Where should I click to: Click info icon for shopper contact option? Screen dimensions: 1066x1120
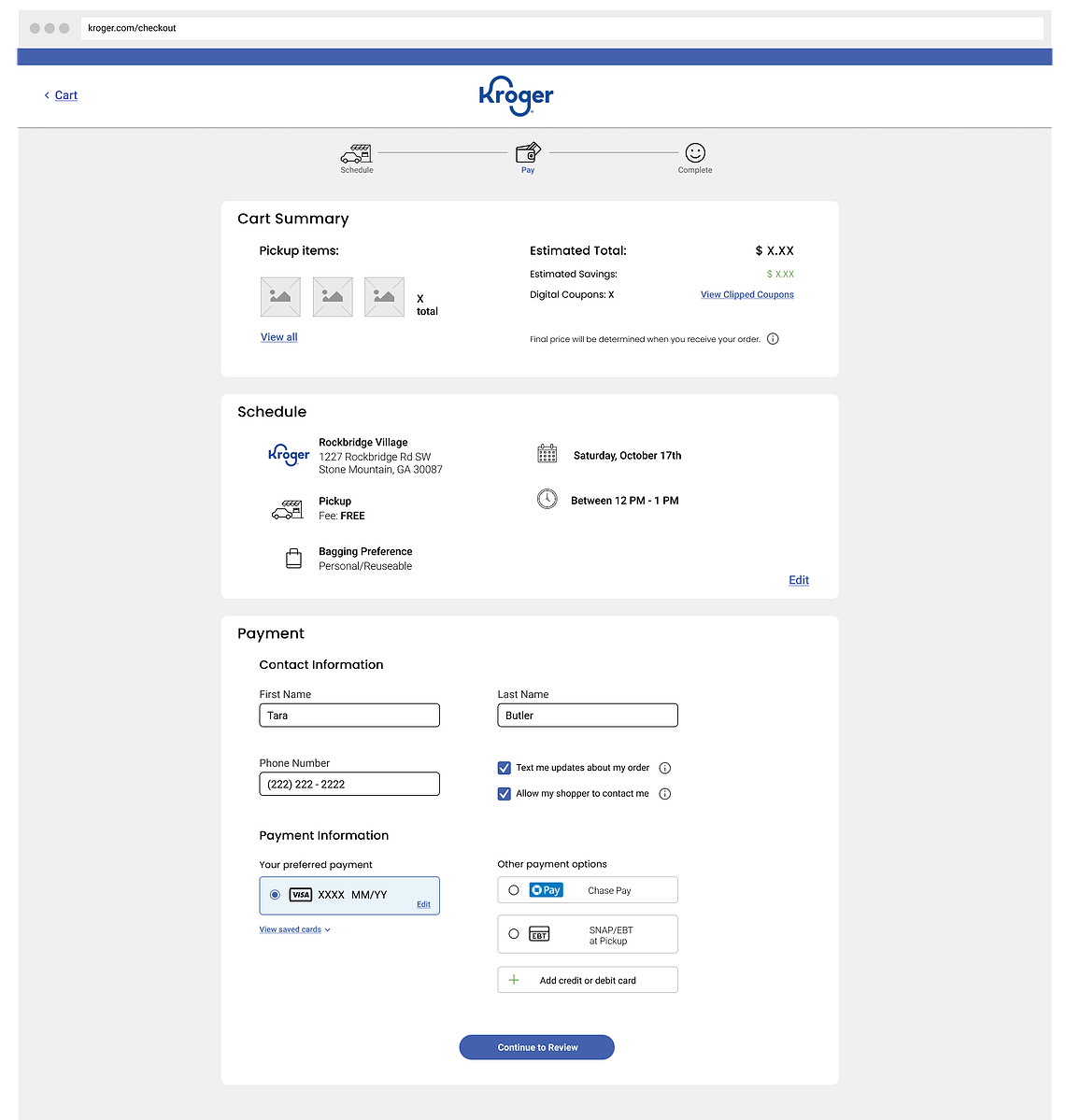tap(664, 794)
